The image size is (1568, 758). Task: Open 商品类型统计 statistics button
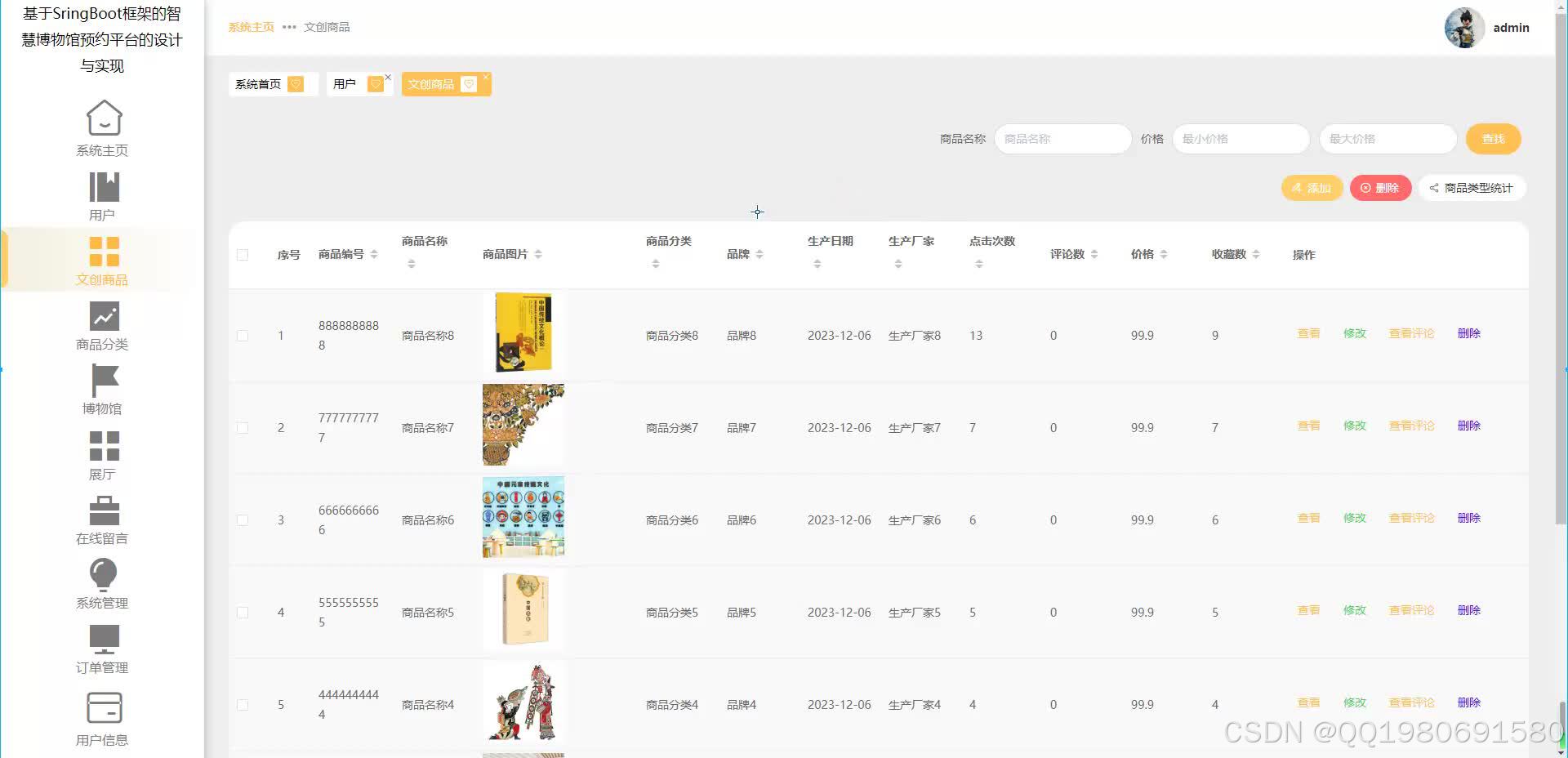1472,188
